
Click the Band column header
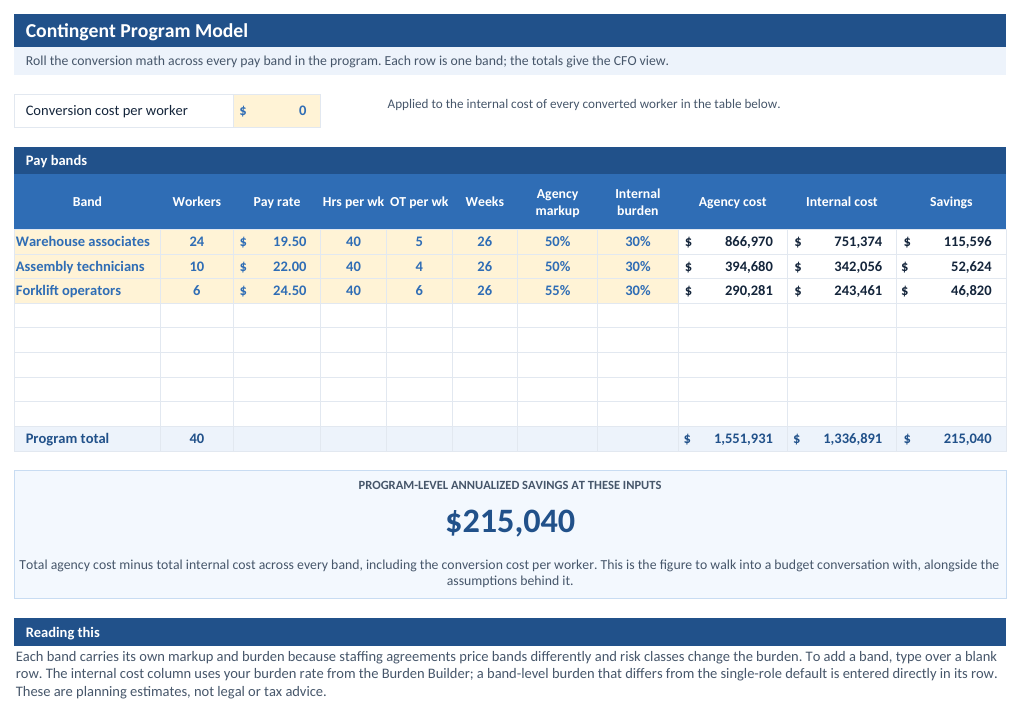pyautogui.click(x=87, y=202)
